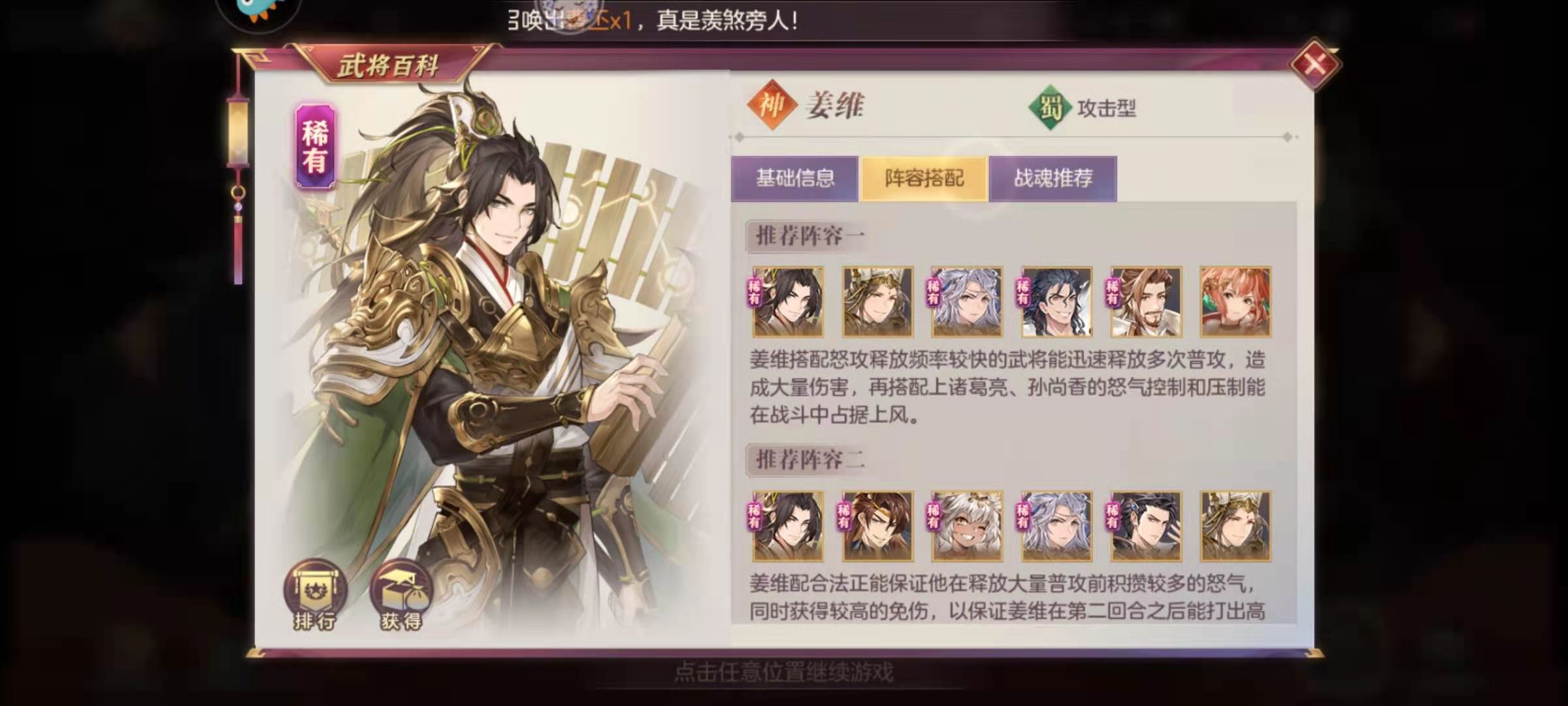Screen dimensions: 1568x706
Task: Select the orange-haired girl portrait in 推荐阵容一
Action: click(1235, 301)
